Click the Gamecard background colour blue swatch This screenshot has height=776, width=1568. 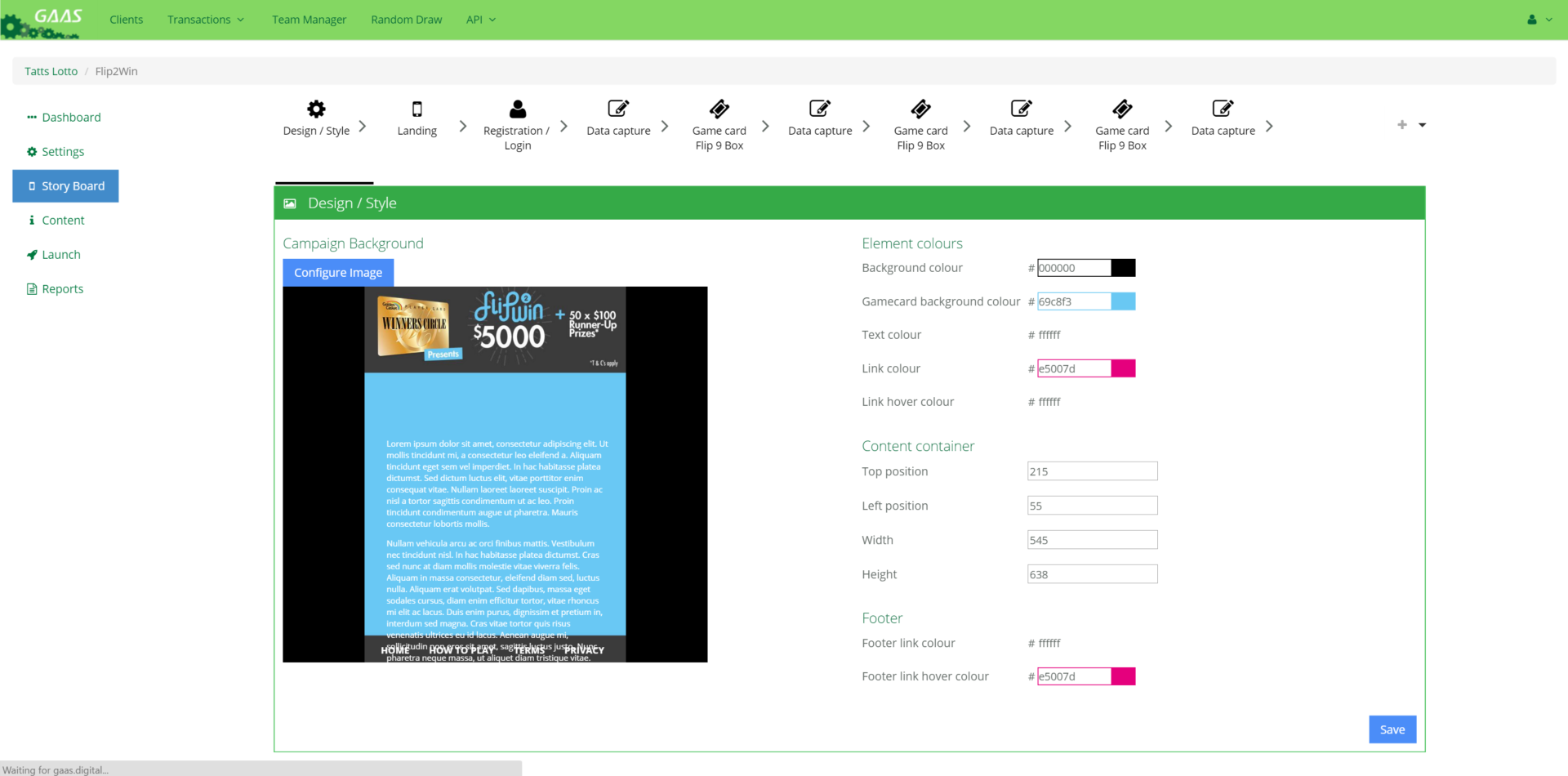(1123, 301)
